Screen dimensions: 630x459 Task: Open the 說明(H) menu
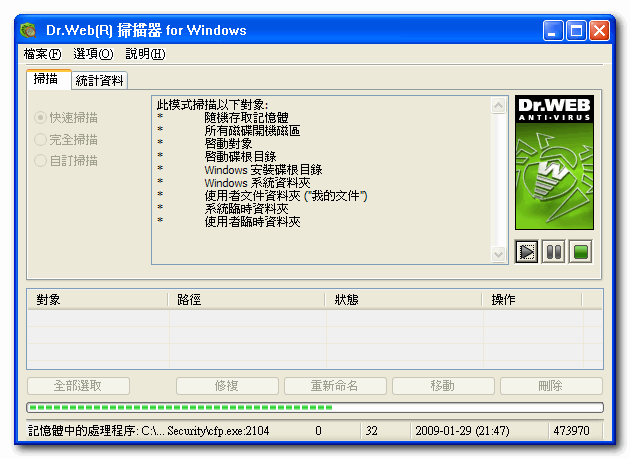(x=145, y=54)
